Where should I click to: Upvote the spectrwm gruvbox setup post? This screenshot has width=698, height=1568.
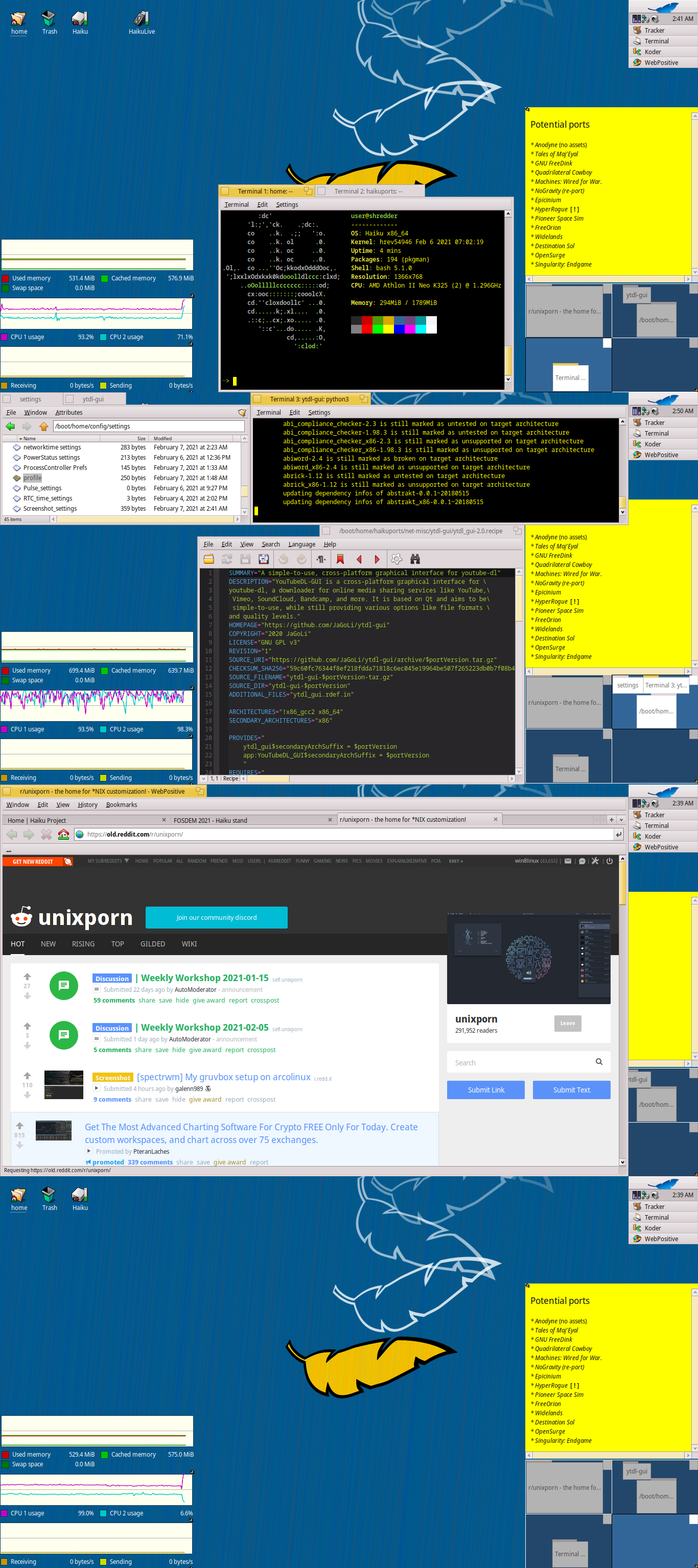coord(28,1076)
